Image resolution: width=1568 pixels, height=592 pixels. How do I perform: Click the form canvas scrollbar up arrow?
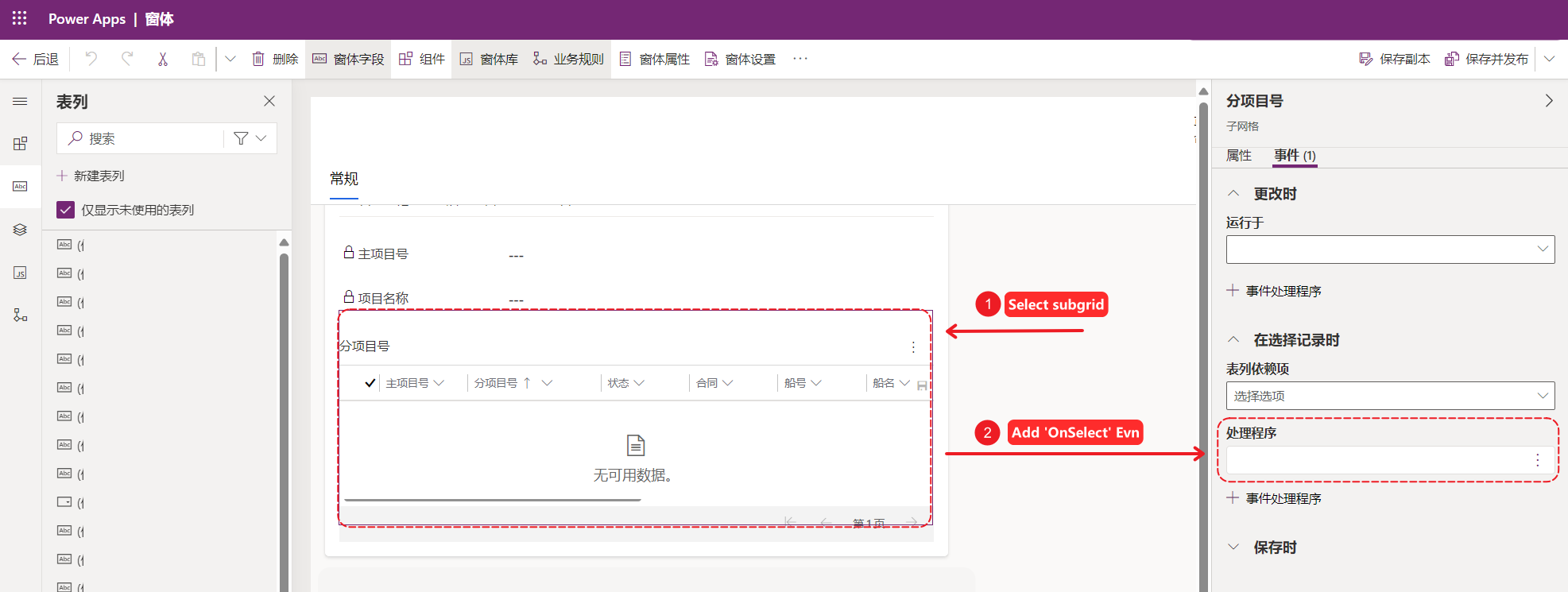pyautogui.click(x=1203, y=91)
